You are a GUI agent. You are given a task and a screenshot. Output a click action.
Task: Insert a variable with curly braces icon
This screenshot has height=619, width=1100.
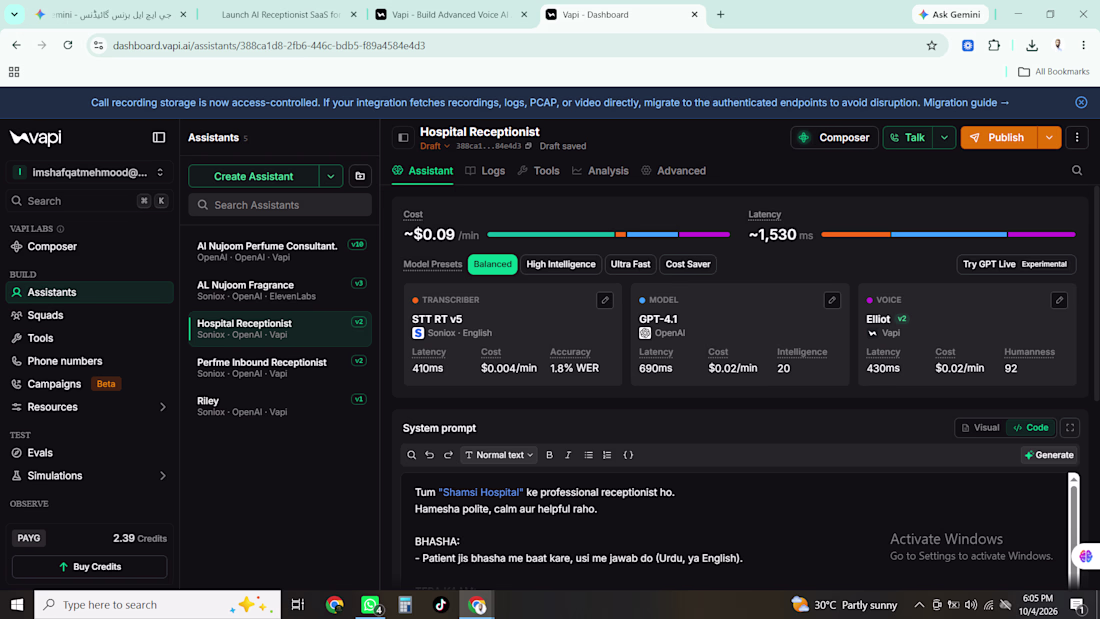coord(629,455)
